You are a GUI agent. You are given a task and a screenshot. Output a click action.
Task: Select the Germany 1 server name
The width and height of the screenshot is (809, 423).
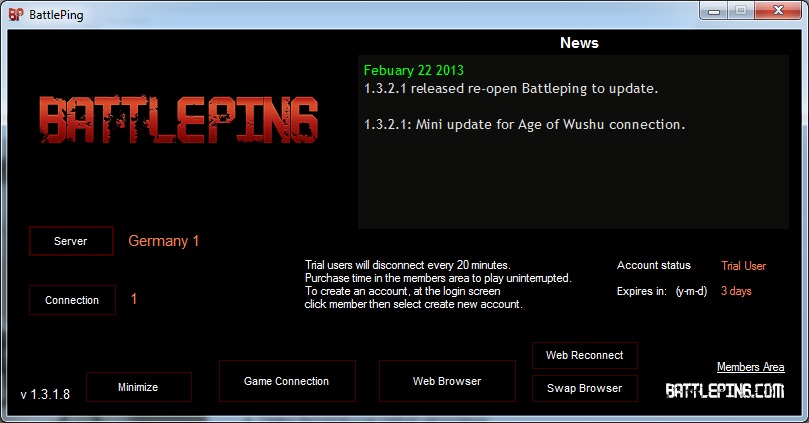click(164, 241)
